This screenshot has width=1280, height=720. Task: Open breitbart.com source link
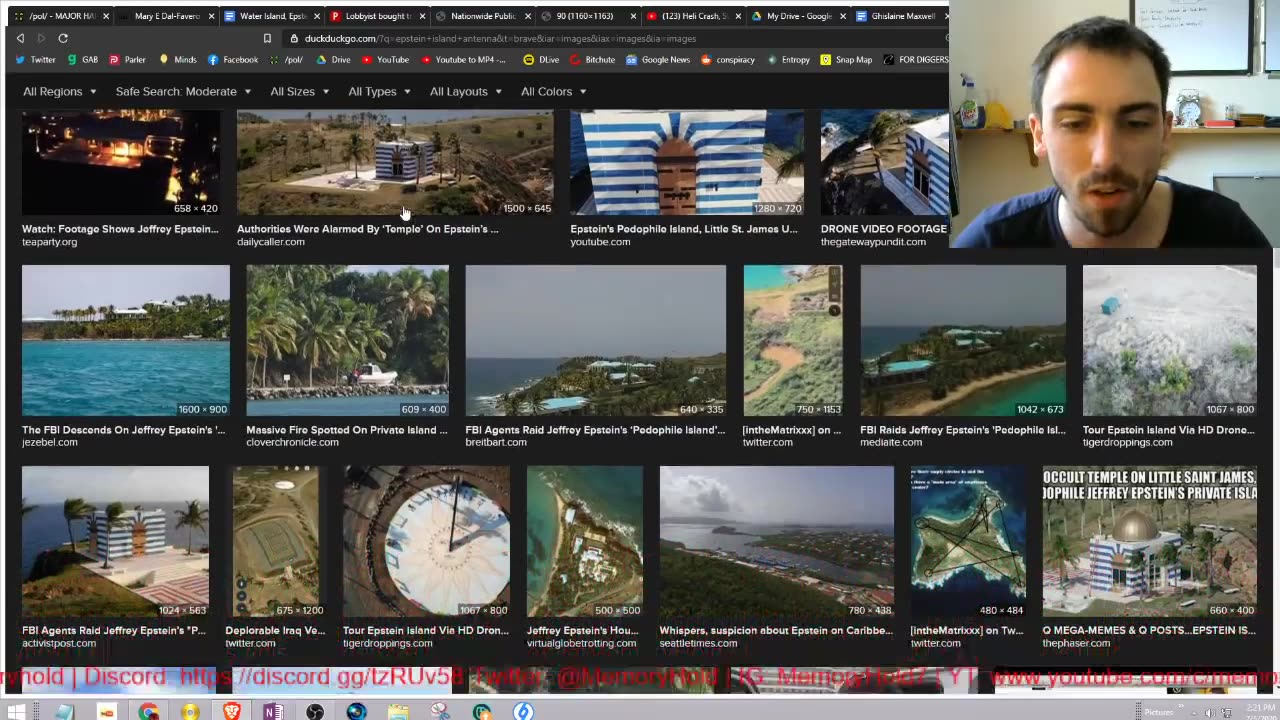point(496,442)
